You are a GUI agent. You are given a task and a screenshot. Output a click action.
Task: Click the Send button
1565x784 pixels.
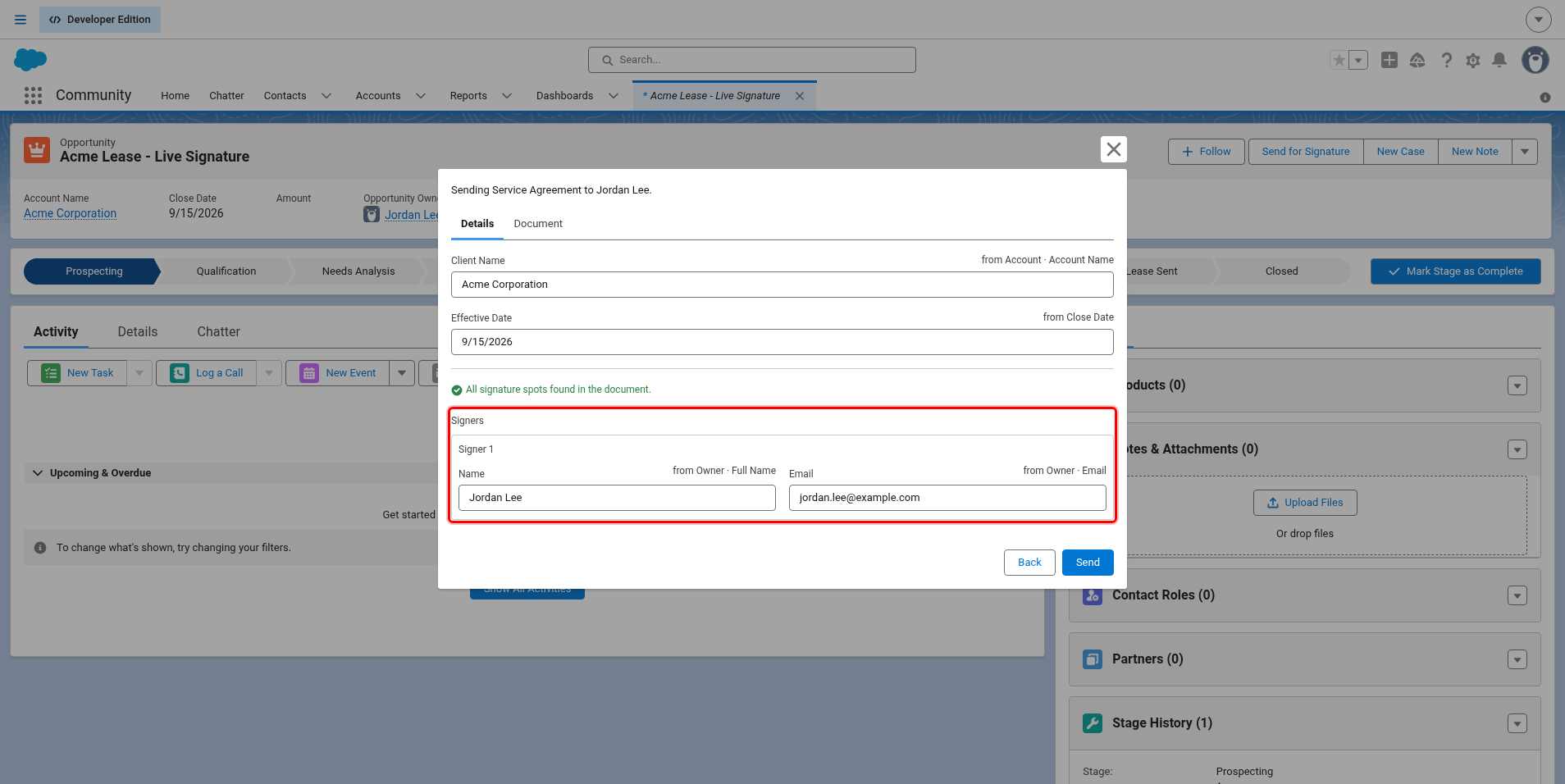[x=1088, y=563]
